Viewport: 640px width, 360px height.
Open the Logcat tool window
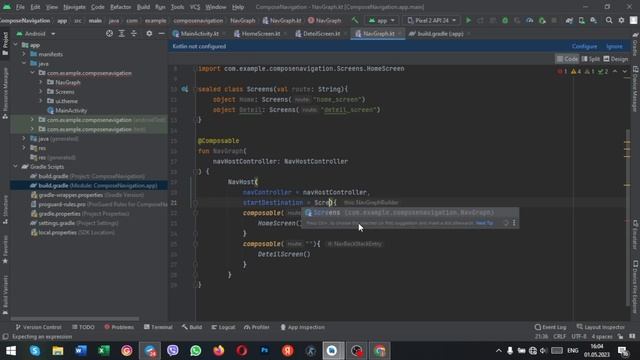(223, 327)
